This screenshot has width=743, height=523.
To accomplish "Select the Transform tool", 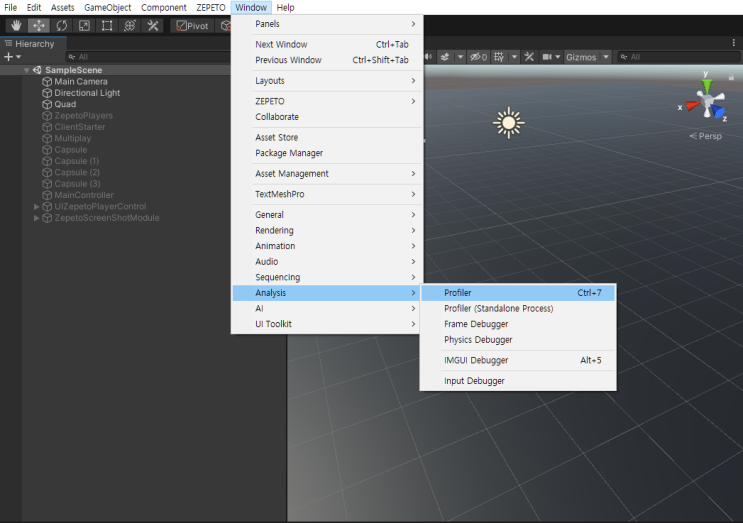I will pyautogui.click(x=130, y=26).
